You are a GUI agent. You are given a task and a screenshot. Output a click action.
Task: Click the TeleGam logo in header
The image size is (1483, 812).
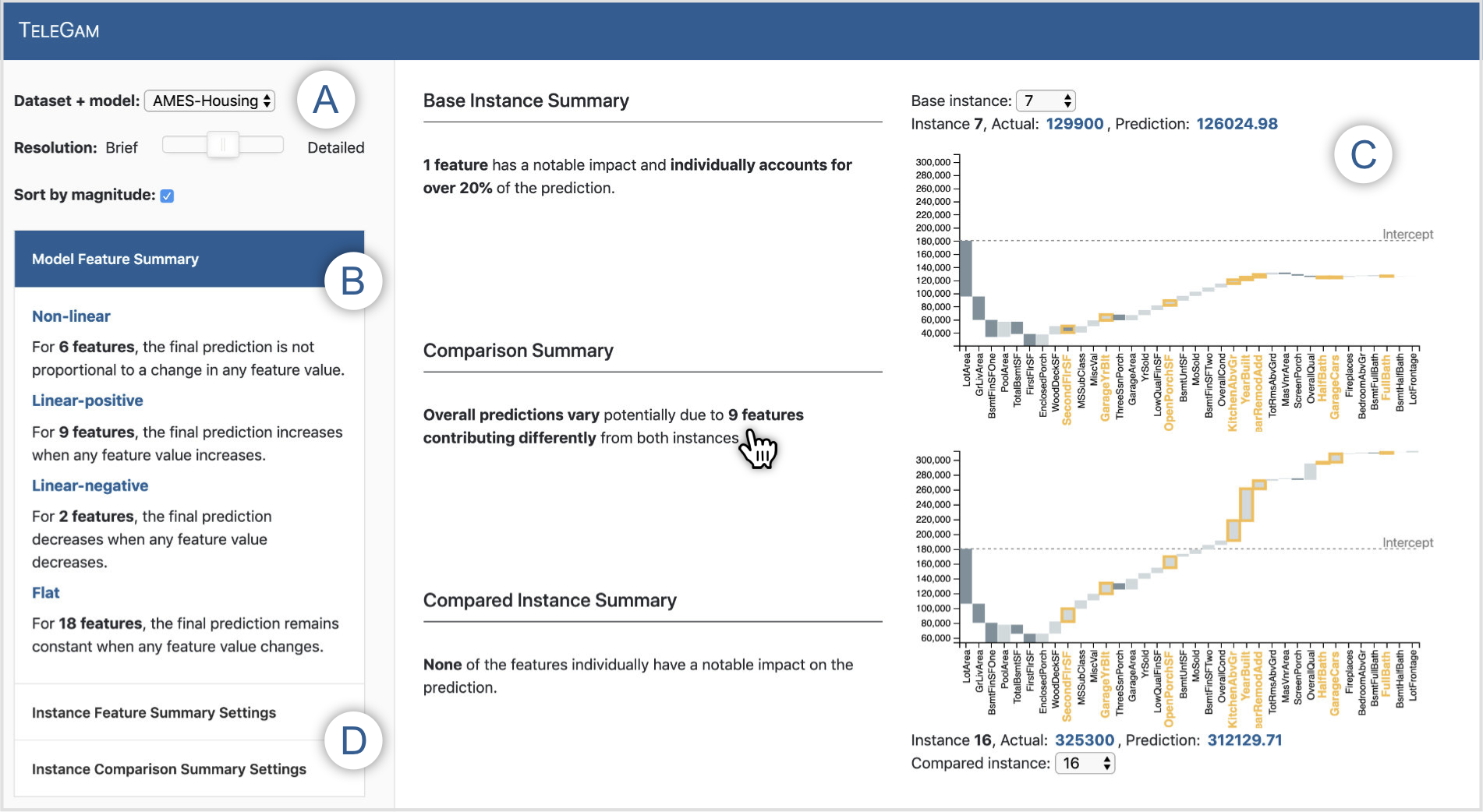coord(59,31)
